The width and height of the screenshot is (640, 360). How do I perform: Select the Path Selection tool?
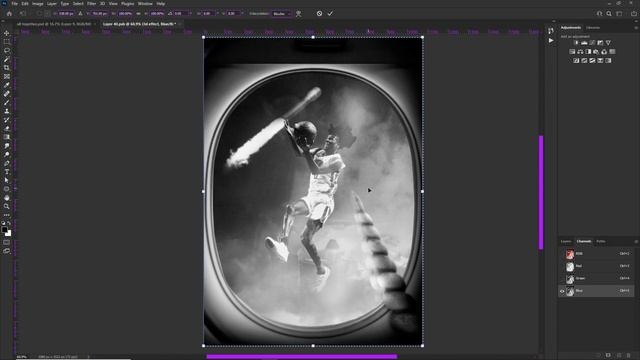tap(7, 180)
